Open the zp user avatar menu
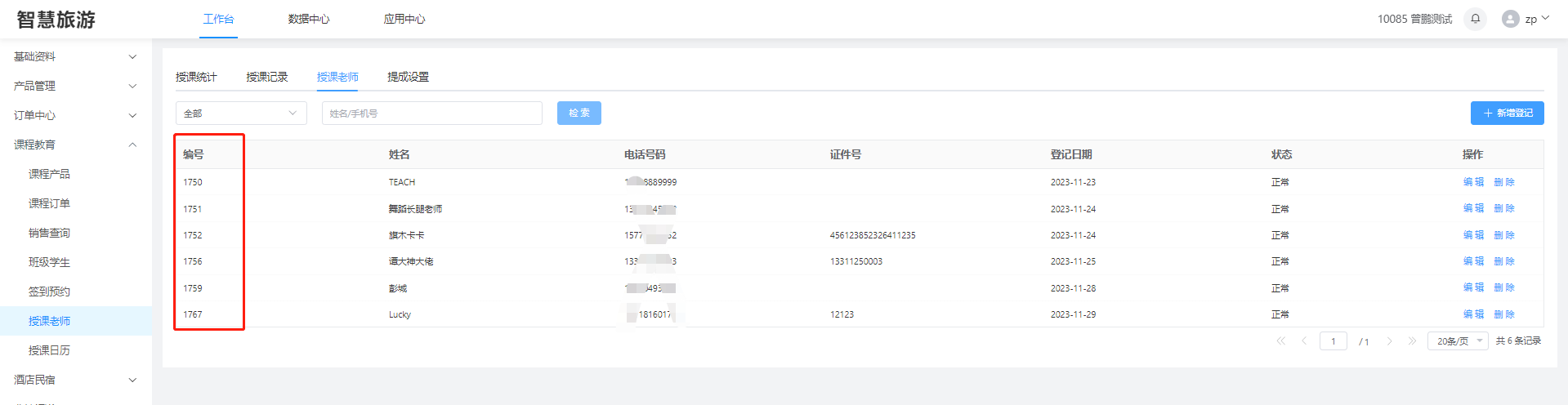The height and width of the screenshot is (405, 1568). point(1525,19)
